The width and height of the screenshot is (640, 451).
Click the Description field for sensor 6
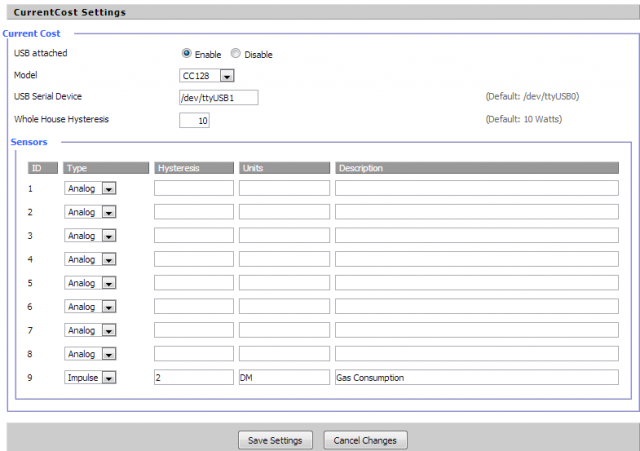[477, 307]
